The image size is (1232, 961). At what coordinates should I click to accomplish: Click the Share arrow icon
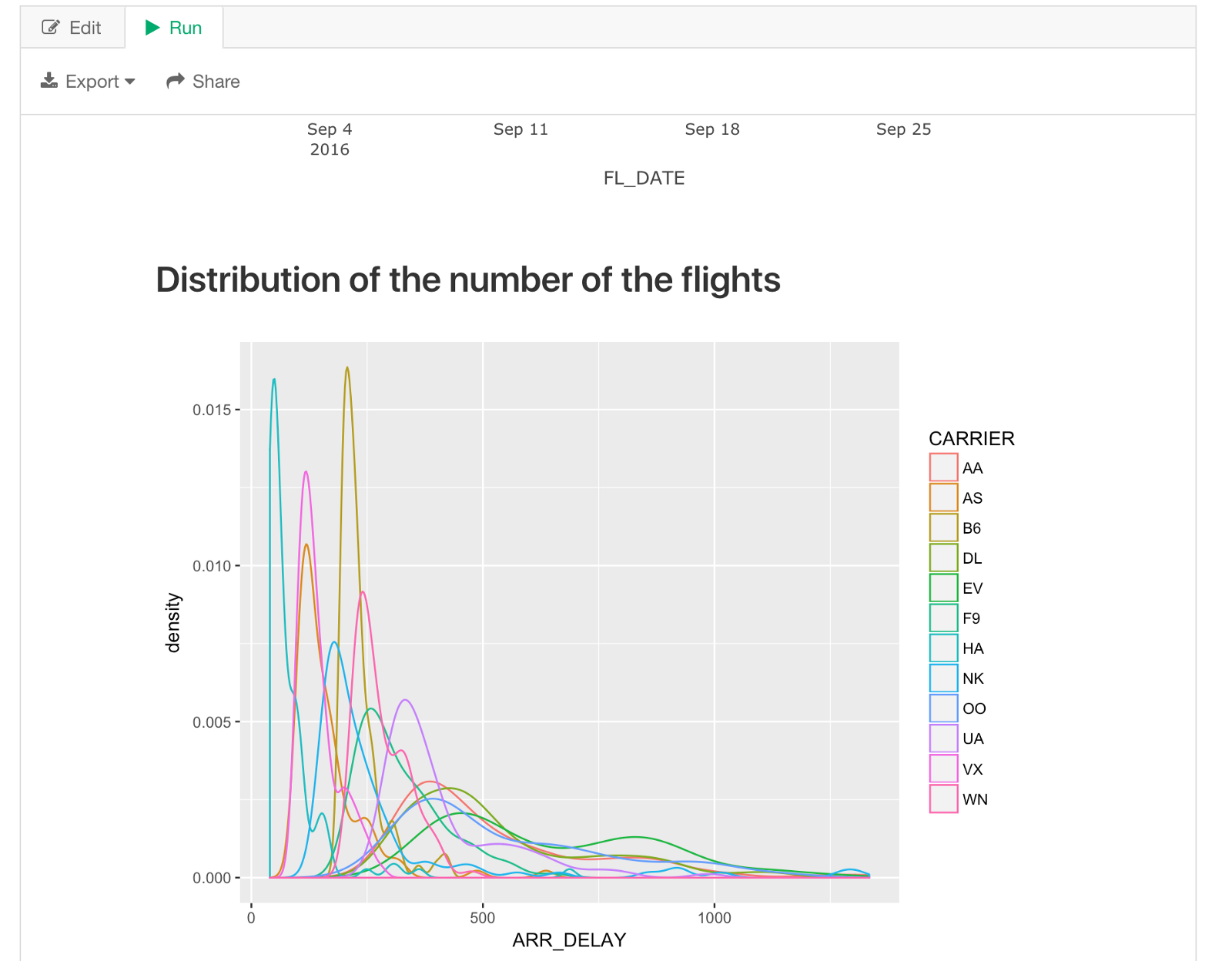click(x=176, y=81)
